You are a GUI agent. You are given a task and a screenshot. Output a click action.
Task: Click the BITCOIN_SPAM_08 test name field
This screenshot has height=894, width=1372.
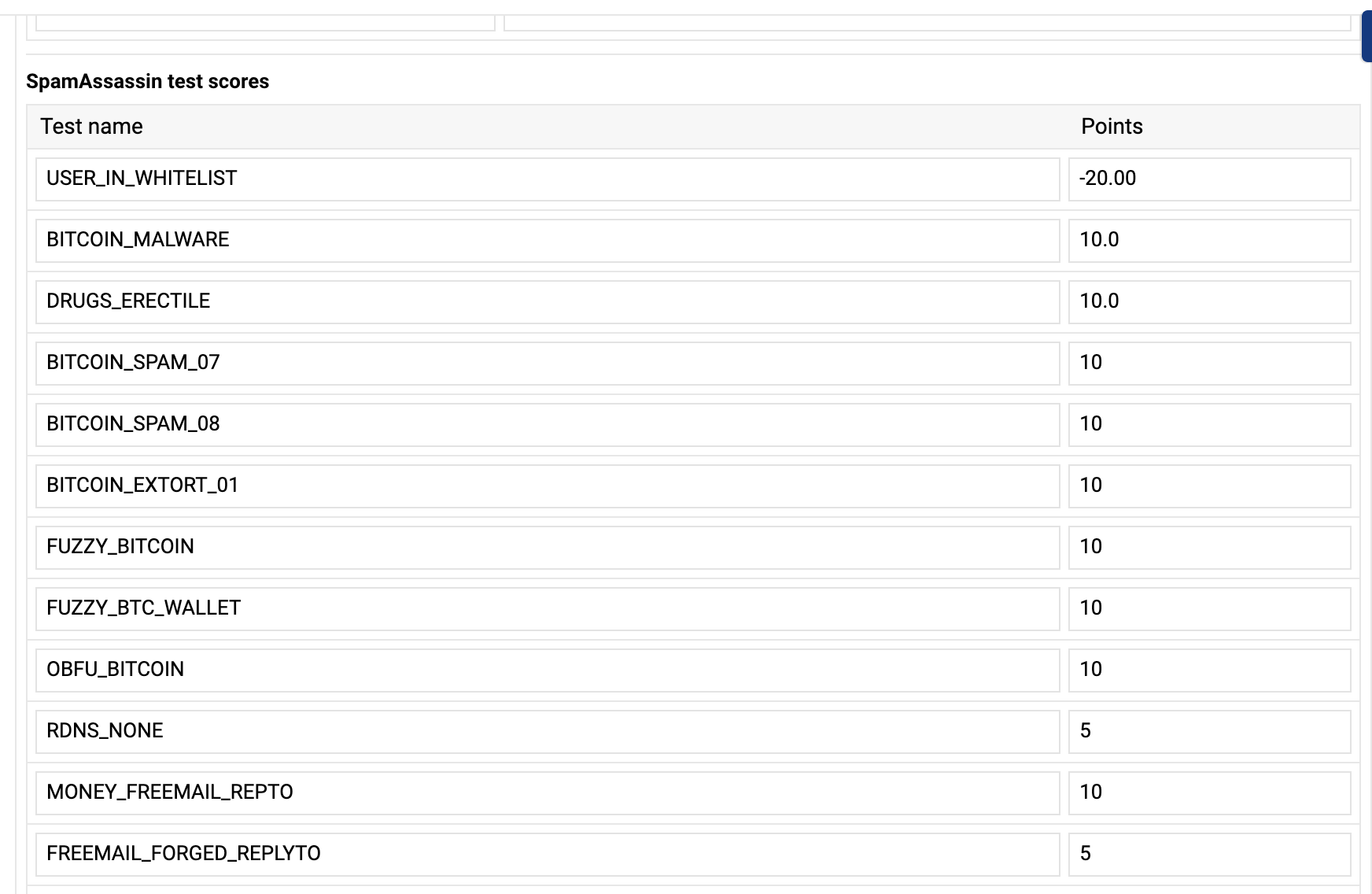(x=547, y=424)
